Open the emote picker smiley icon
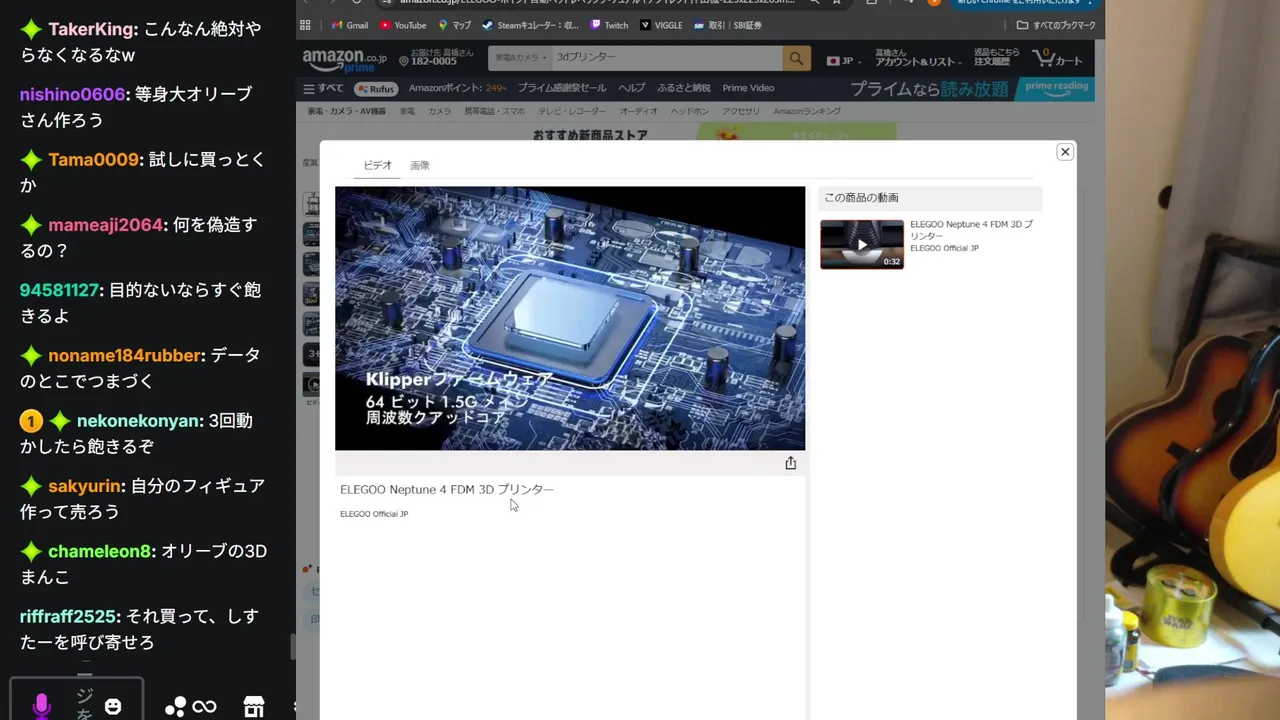 coord(113,707)
